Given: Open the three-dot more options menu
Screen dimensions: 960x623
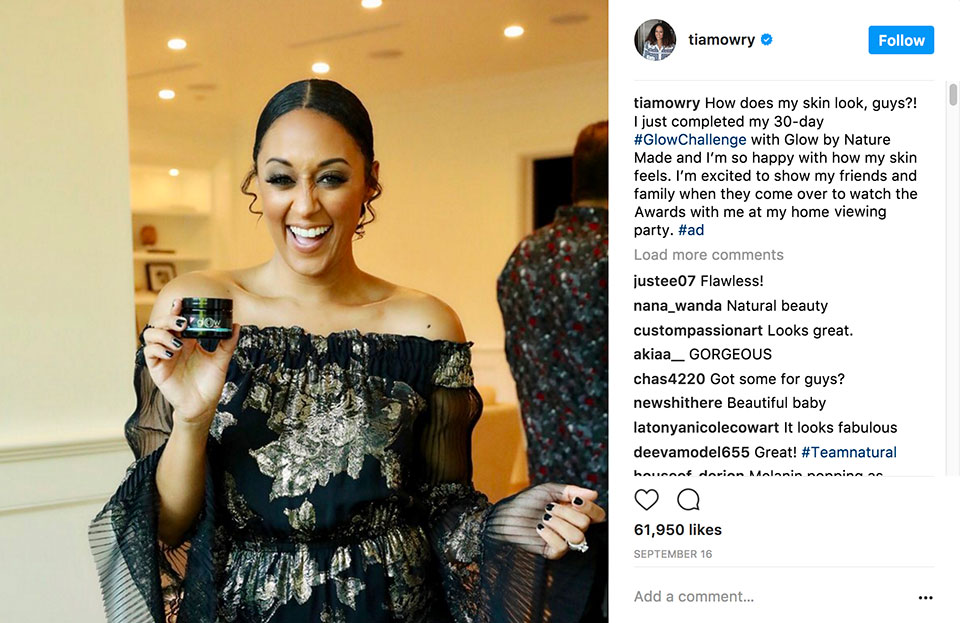Looking at the screenshot, I should click(926, 597).
